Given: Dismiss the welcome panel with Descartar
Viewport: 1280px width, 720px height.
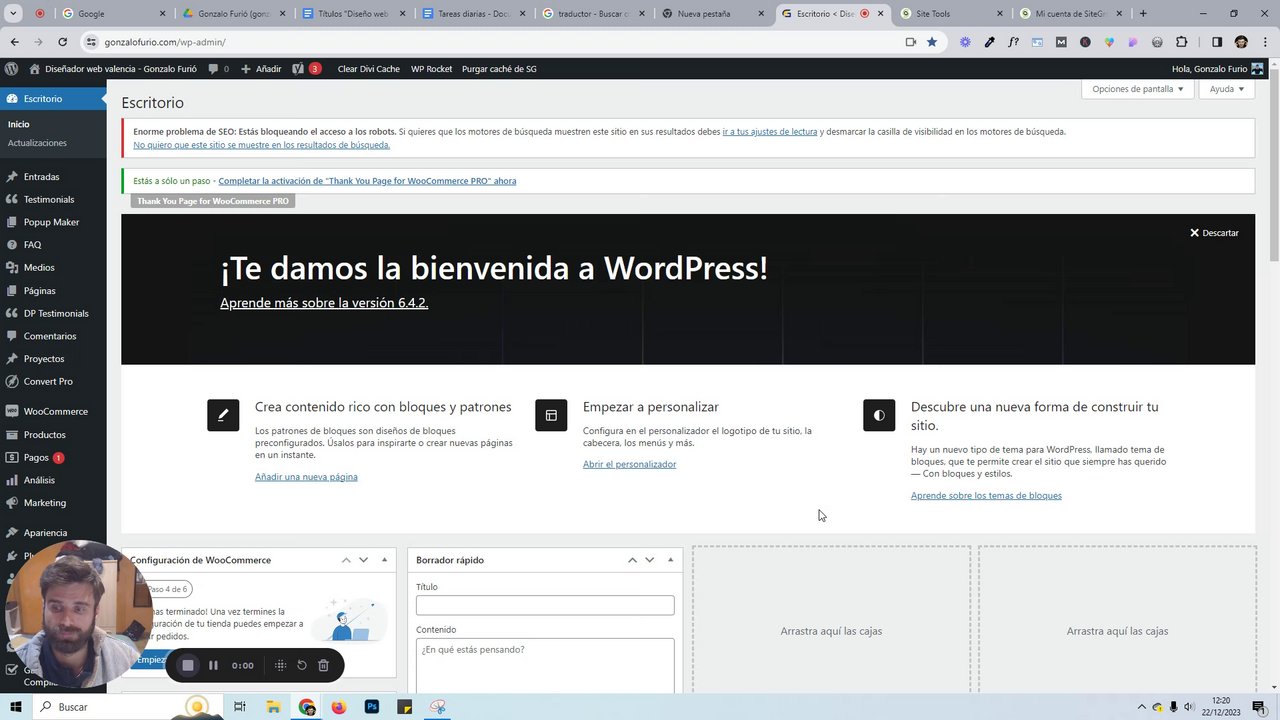Looking at the screenshot, I should [1214, 233].
